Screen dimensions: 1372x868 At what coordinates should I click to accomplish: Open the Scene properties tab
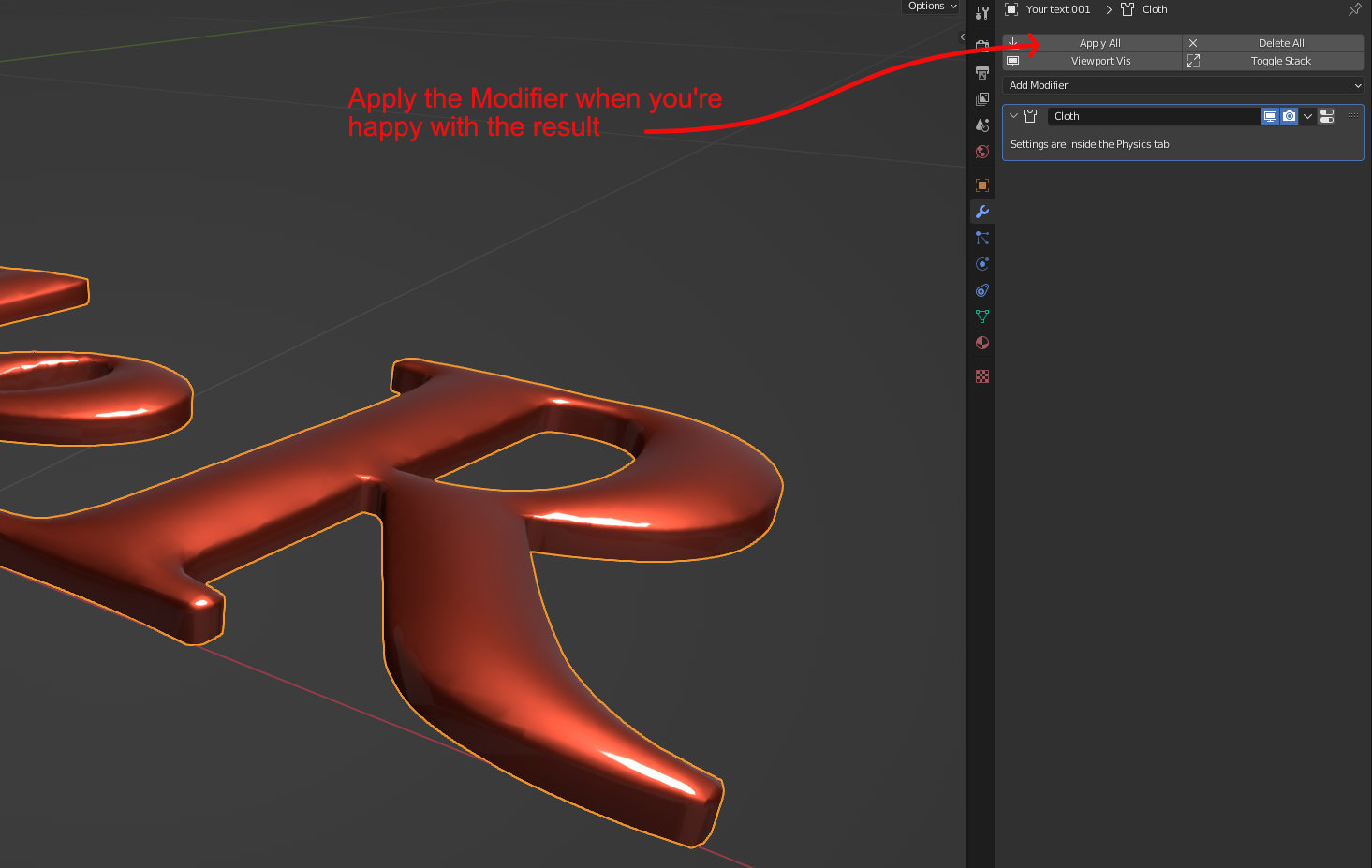(981, 125)
